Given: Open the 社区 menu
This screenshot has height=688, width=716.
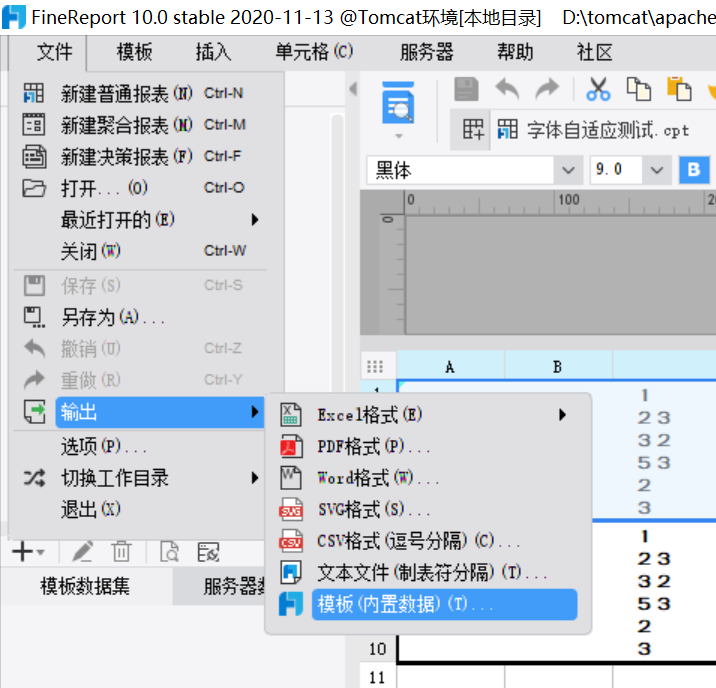Looking at the screenshot, I should 595,52.
